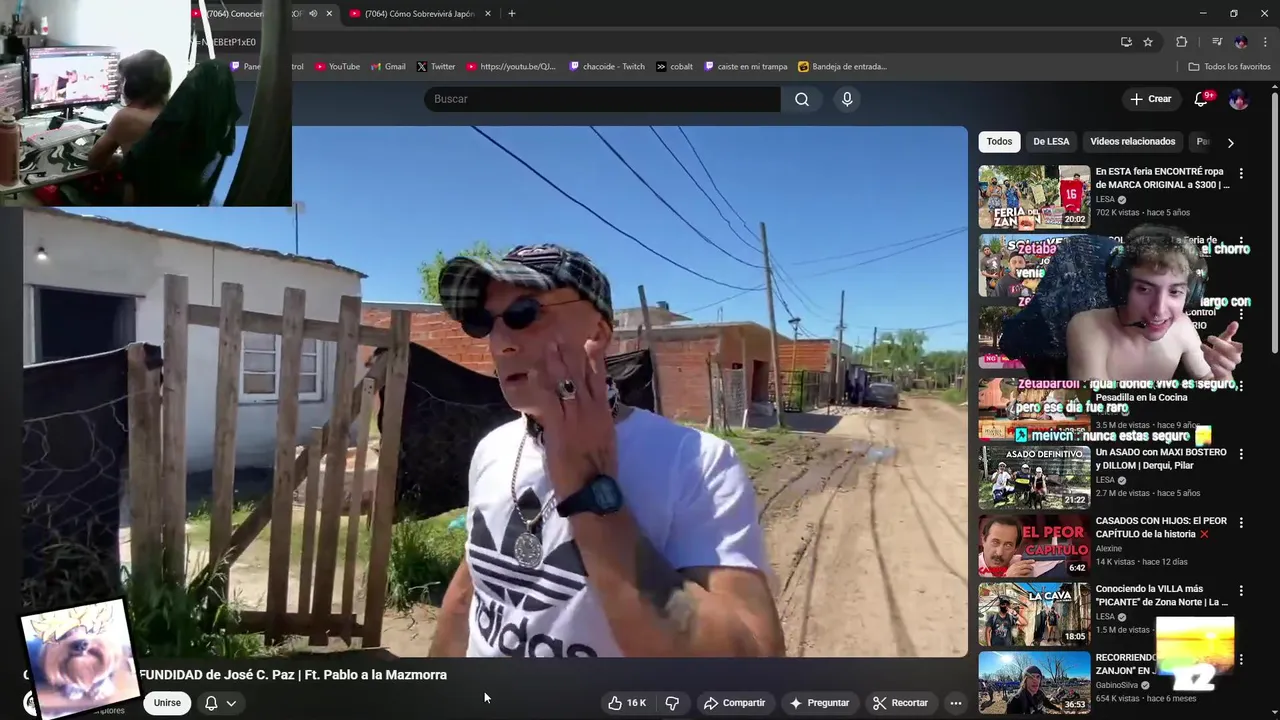1280x720 pixels.
Task: Open the 'chacoide - Twitch' bookmark
Action: [x=608, y=67]
